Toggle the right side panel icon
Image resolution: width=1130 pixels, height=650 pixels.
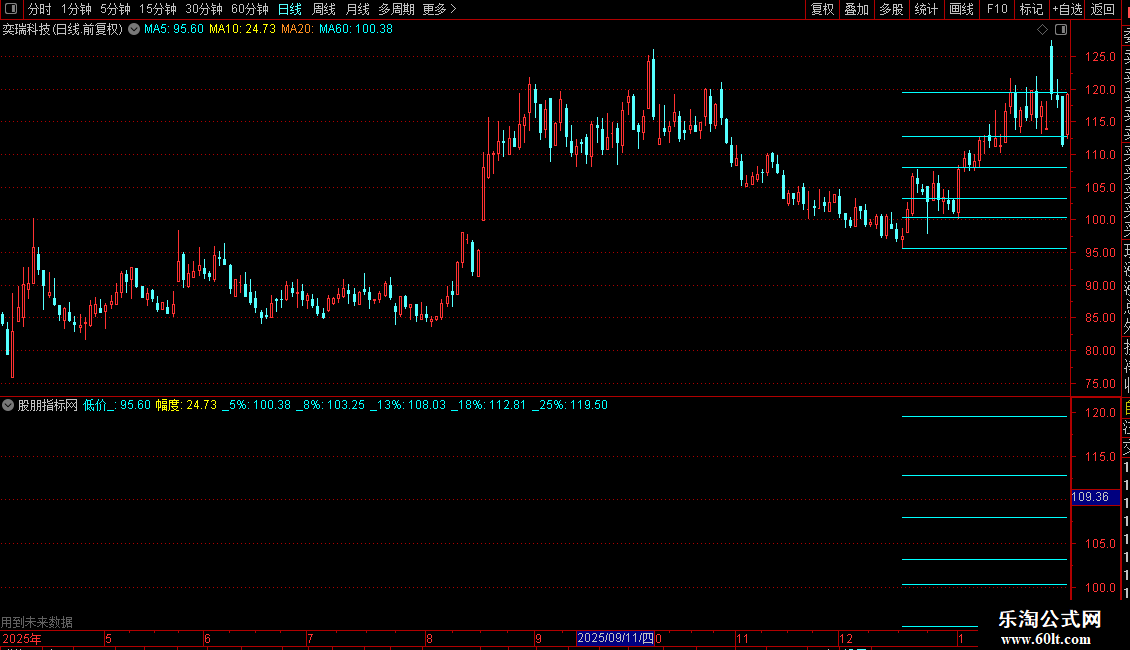coord(1061,30)
